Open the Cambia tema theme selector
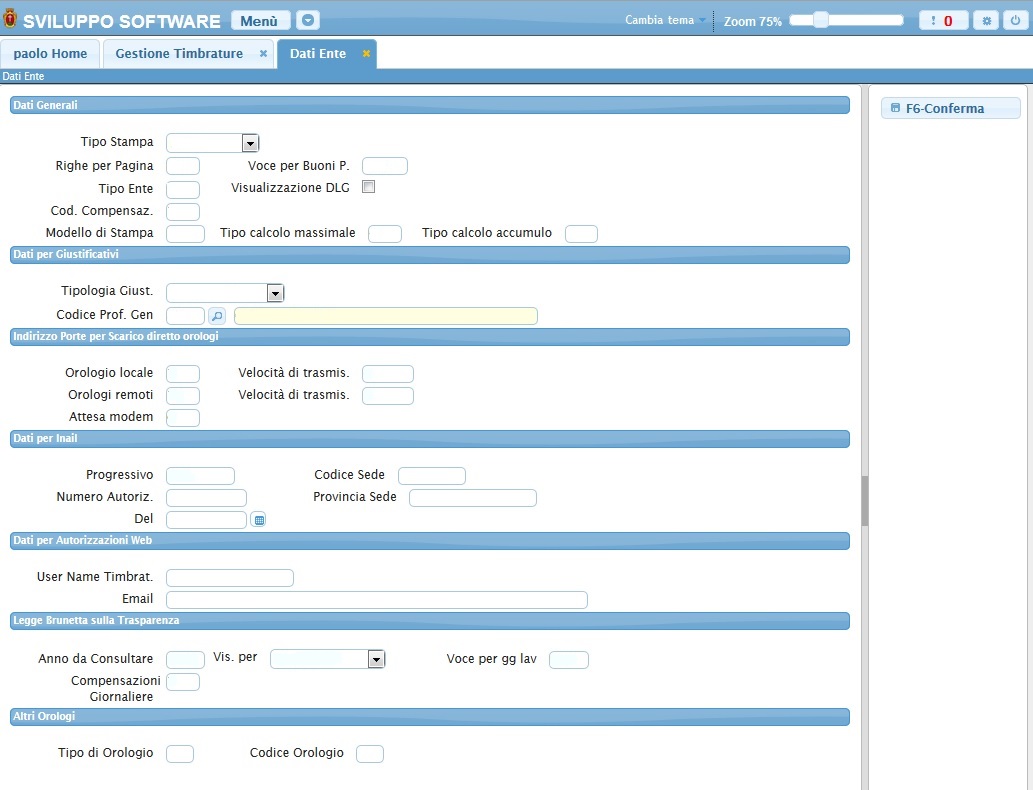The image size is (1033, 790). pyautogui.click(x=665, y=20)
